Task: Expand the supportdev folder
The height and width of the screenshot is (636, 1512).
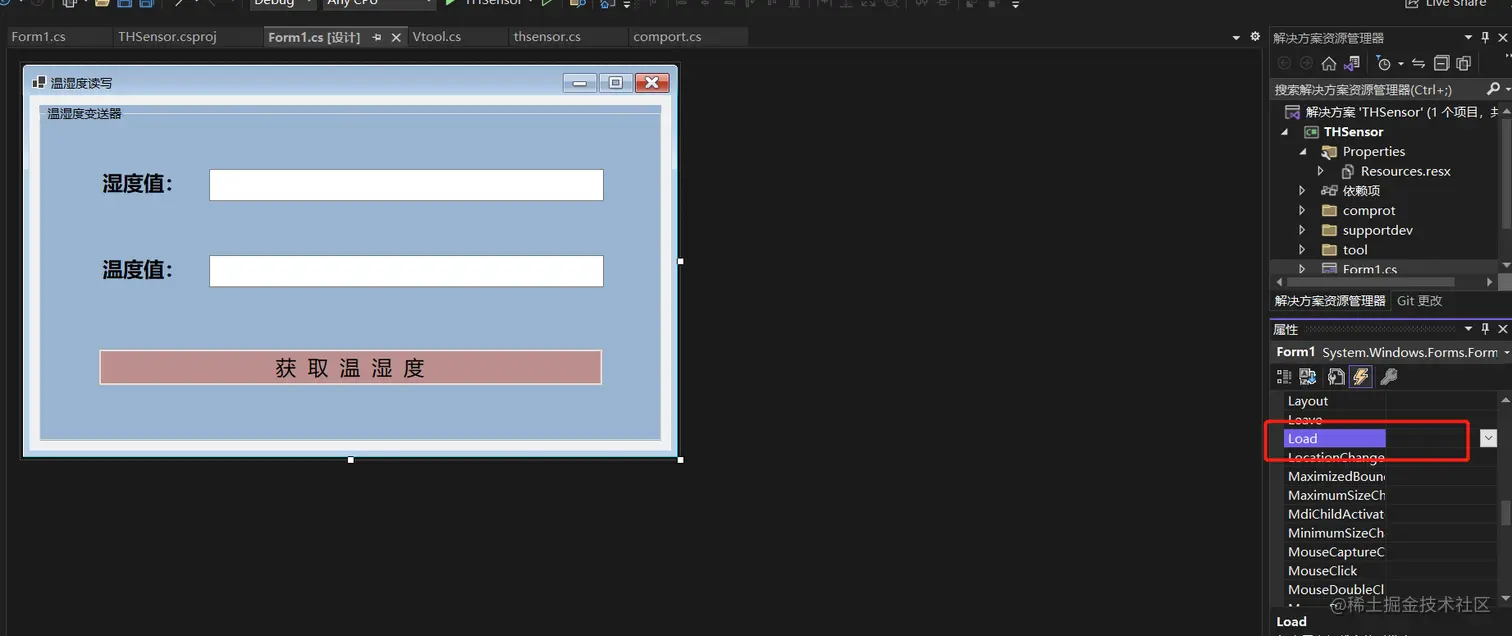Action: coord(1302,230)
